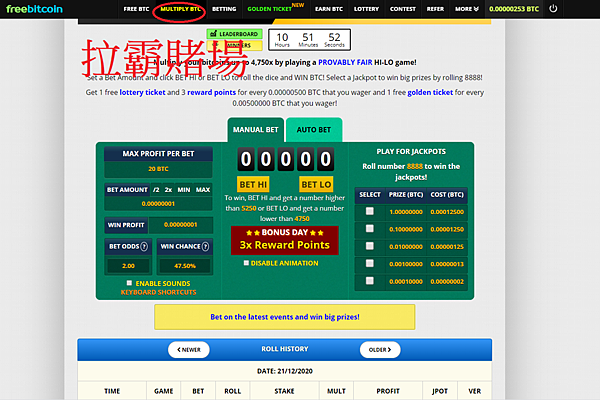Click the win profit value field
Viewport: 600px width, 400px height.
point(181,225)
